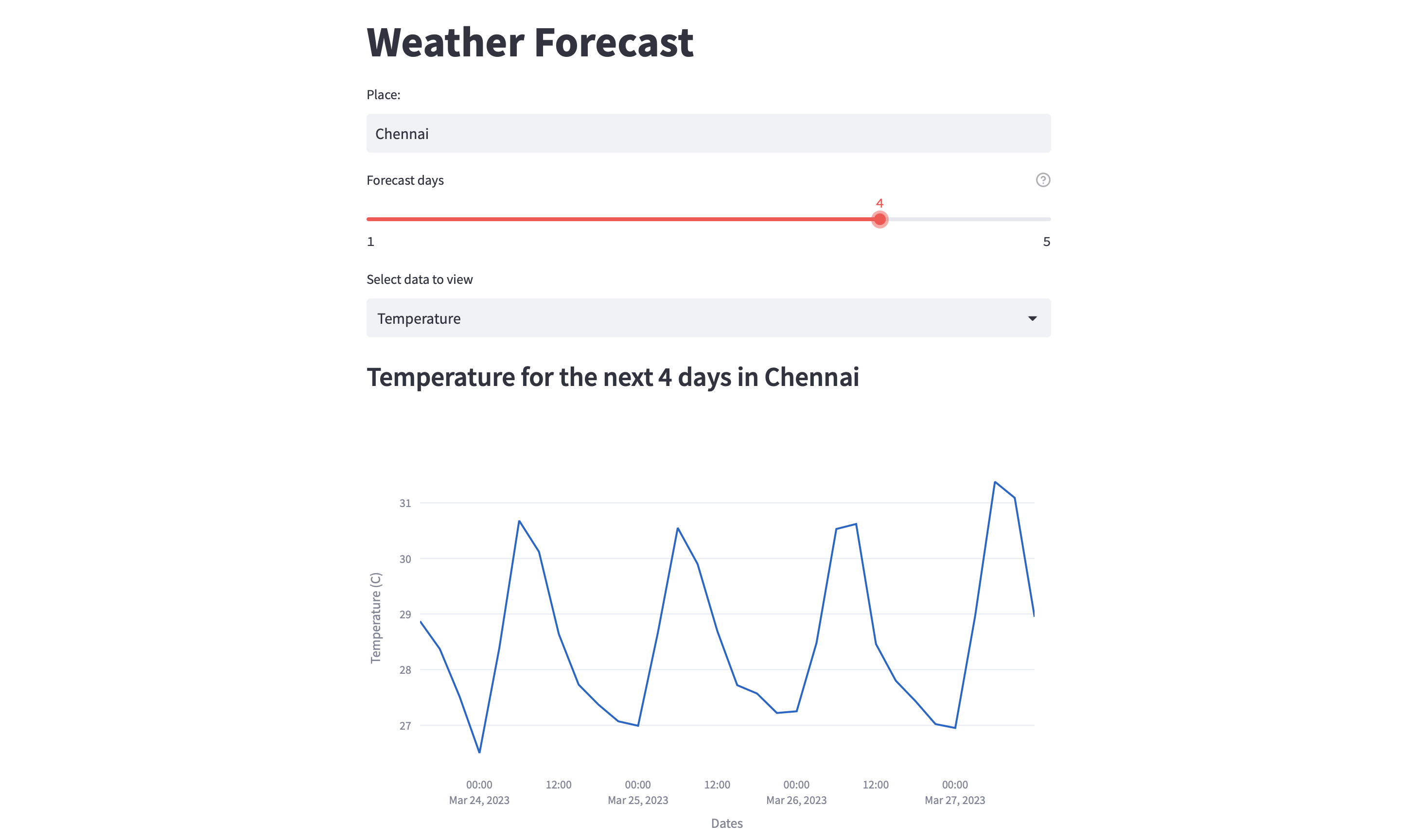Click inside the Chennai place input field

[x=708, y=133]
